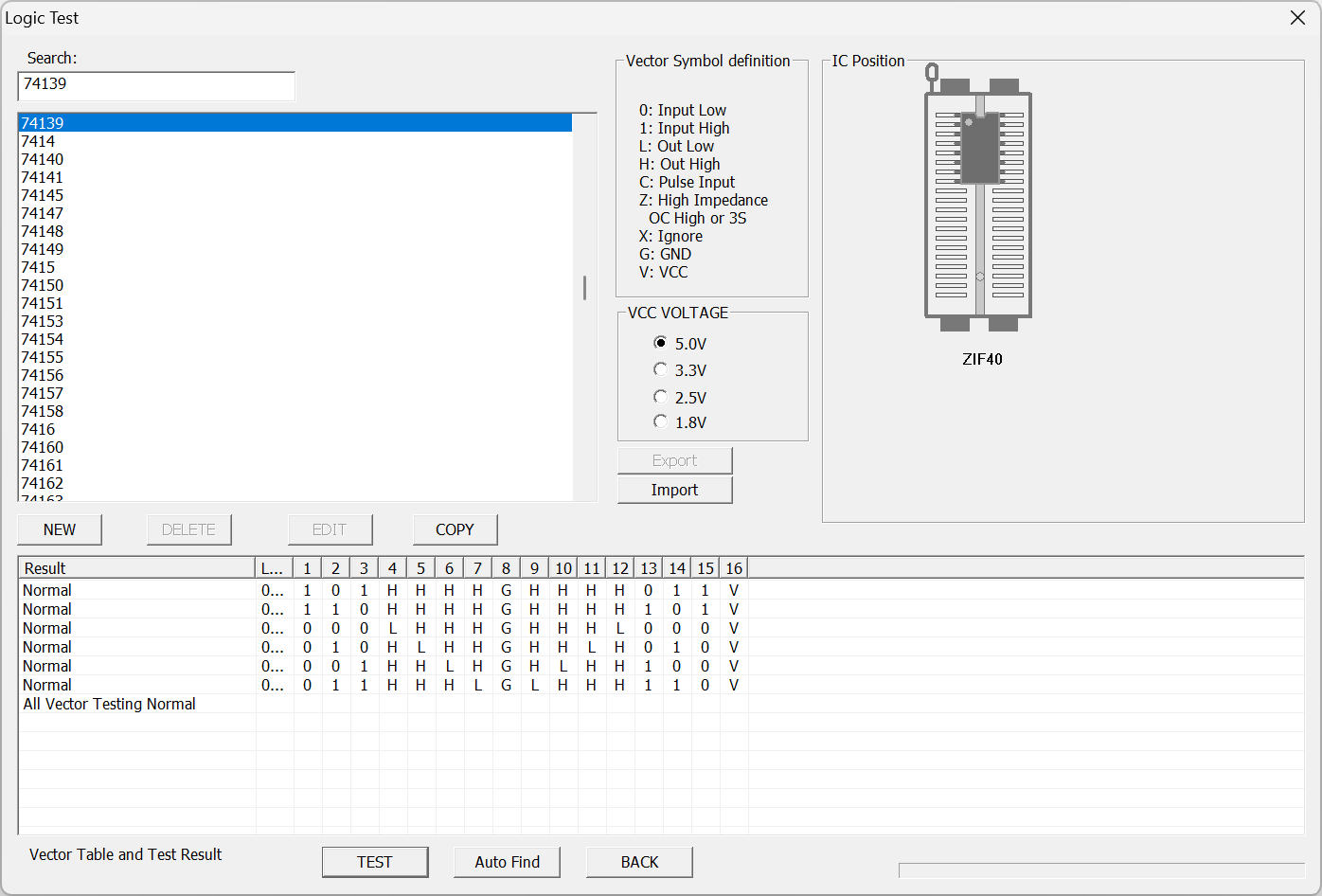Select the 3.3V VCC voltage option
The height and width of the screenshot is (896, 1322).
tap(680, 369)
